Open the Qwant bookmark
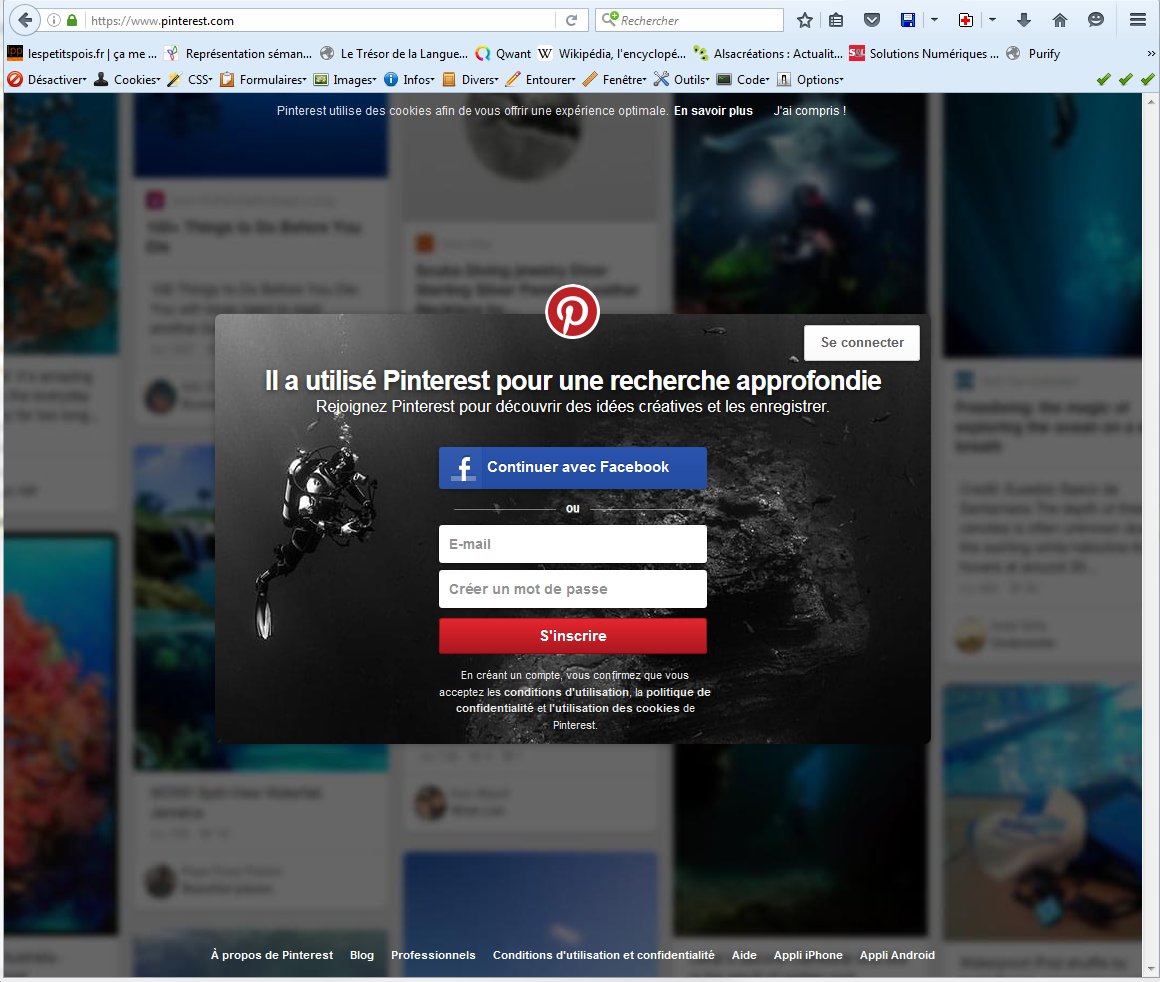Screen dimensions: 1160x982 (504, 53)
